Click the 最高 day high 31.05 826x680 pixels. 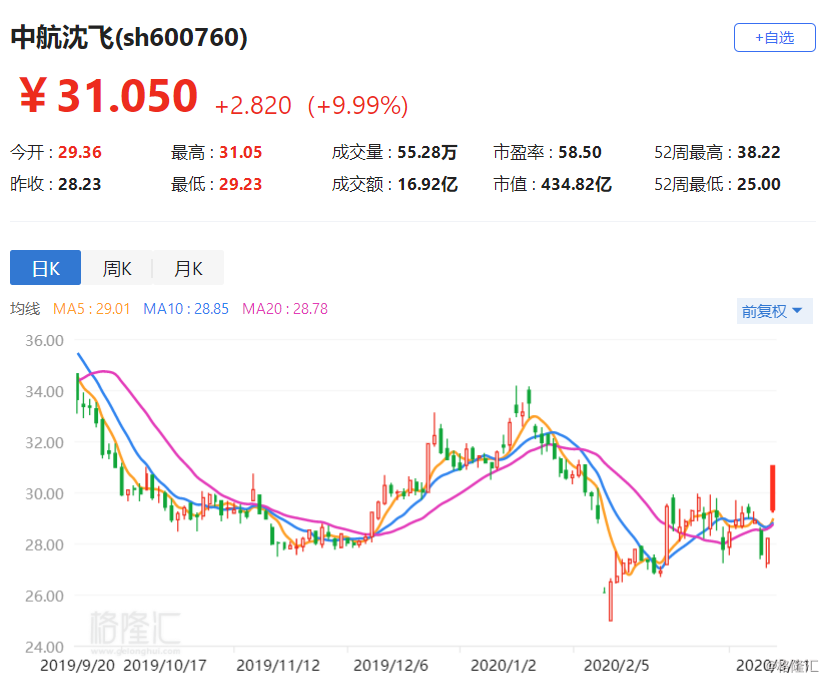[240, 152]
